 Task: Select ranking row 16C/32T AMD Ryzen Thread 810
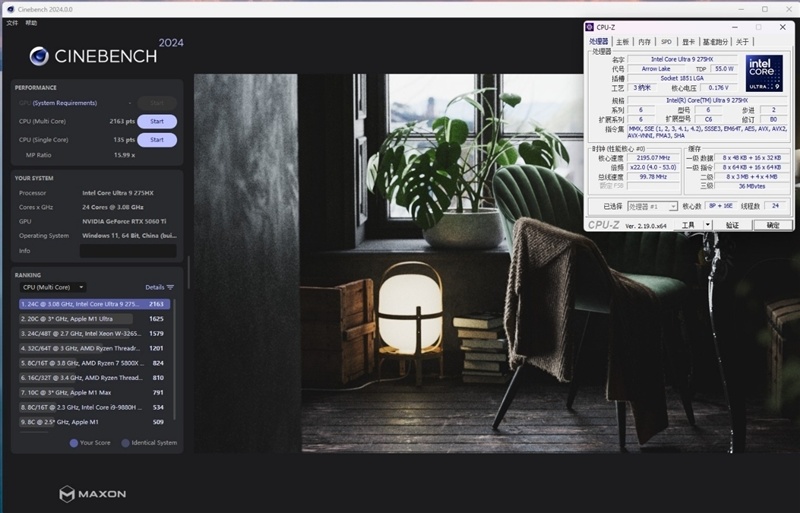(x=94, y=378)
